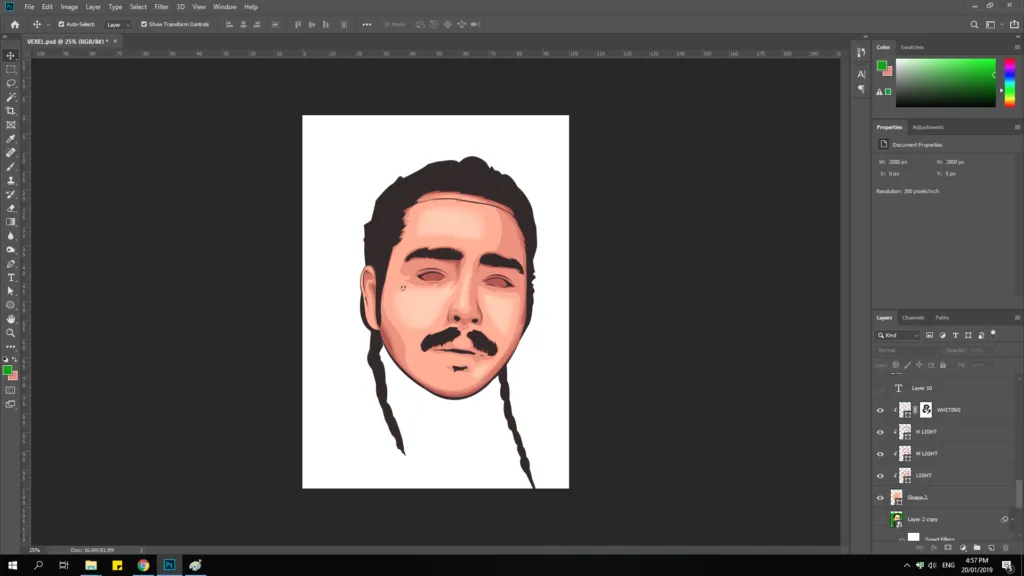This screenshot has width=1024, height=576.
Task: Select the Zoom tool in toolbar
Action: point(10,333)
